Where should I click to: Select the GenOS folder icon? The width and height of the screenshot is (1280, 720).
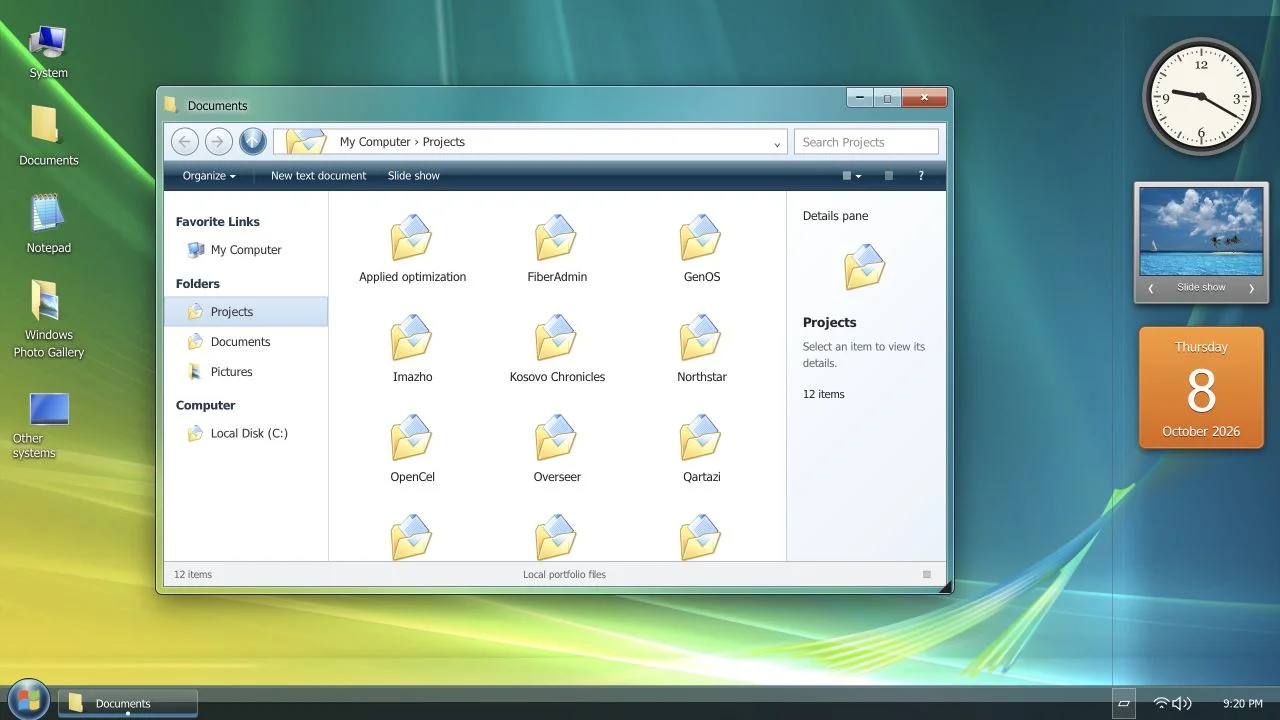701,238
